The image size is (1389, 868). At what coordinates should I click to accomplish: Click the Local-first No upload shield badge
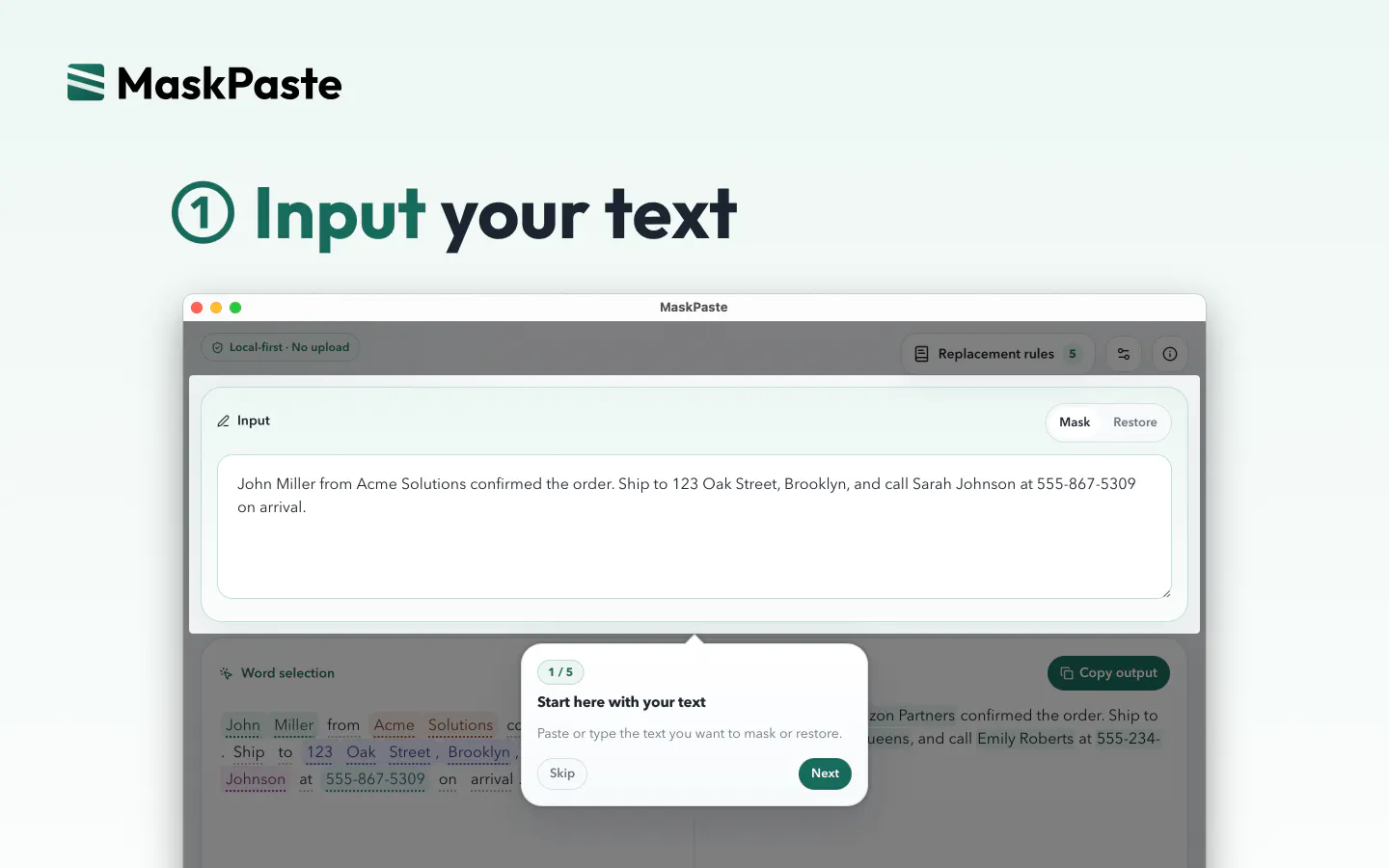click(280, 347)
